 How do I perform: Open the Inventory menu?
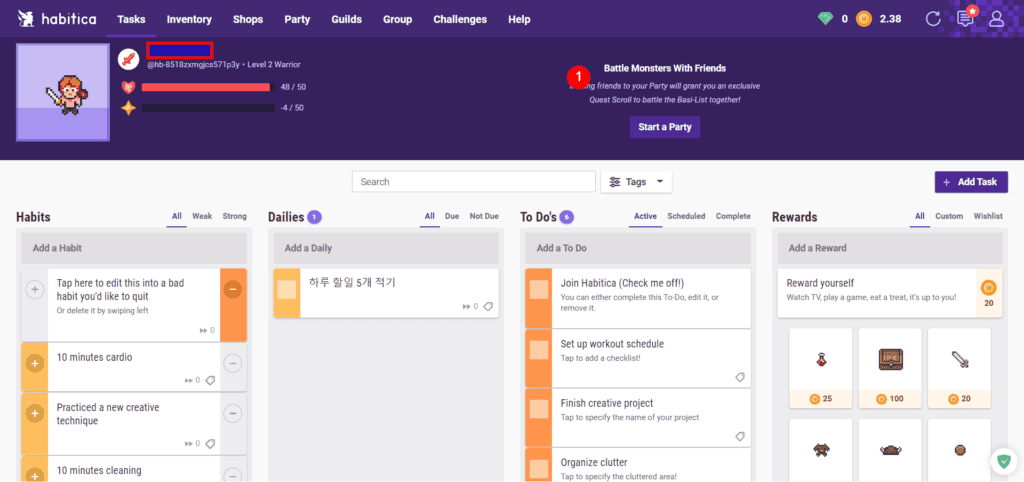click(189, 19)
